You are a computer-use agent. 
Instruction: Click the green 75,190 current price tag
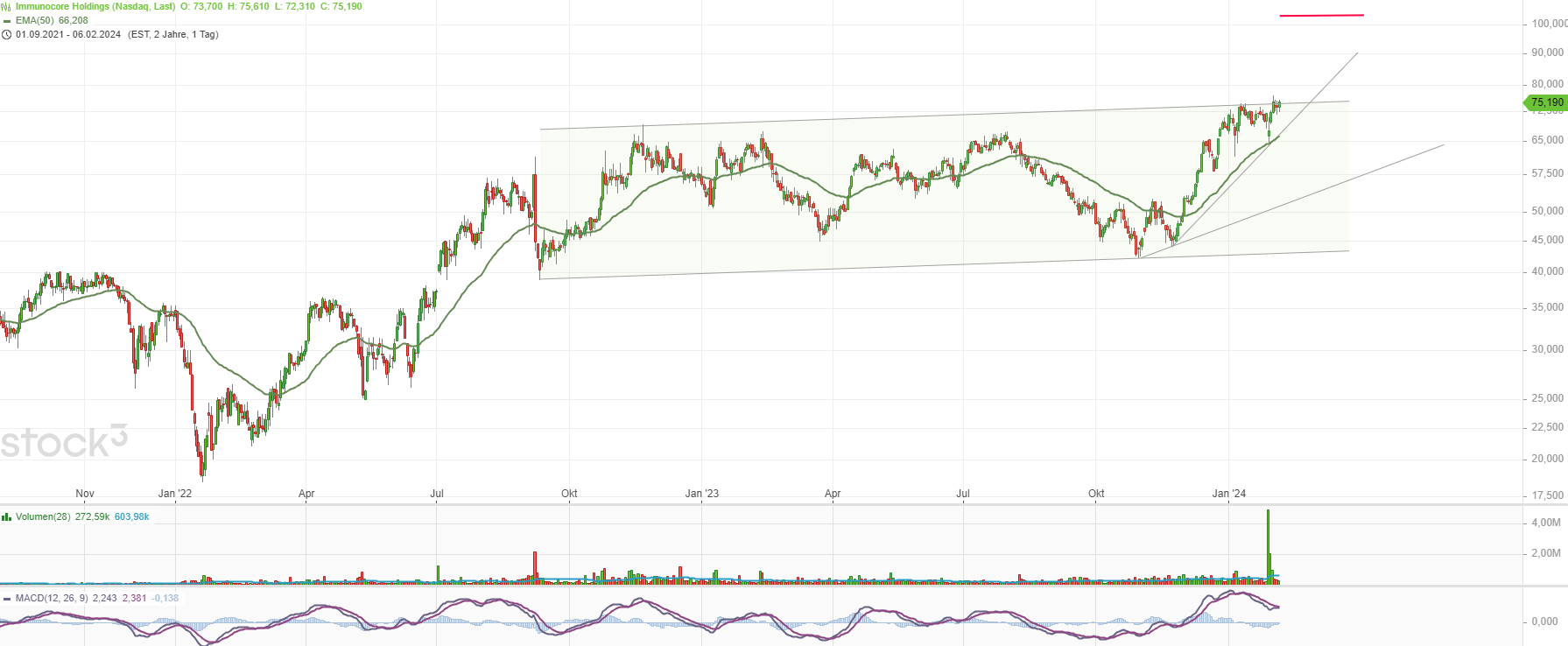tap(1546, 102)
